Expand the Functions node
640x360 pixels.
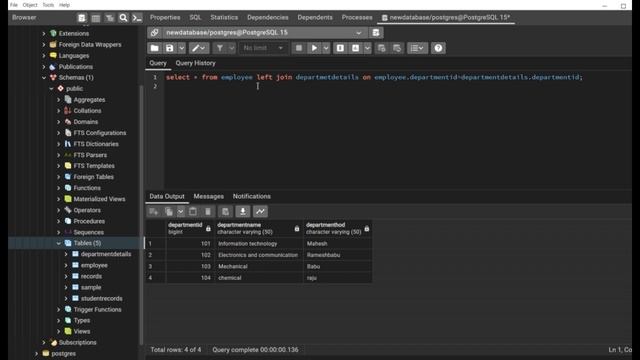pos(58,188)
